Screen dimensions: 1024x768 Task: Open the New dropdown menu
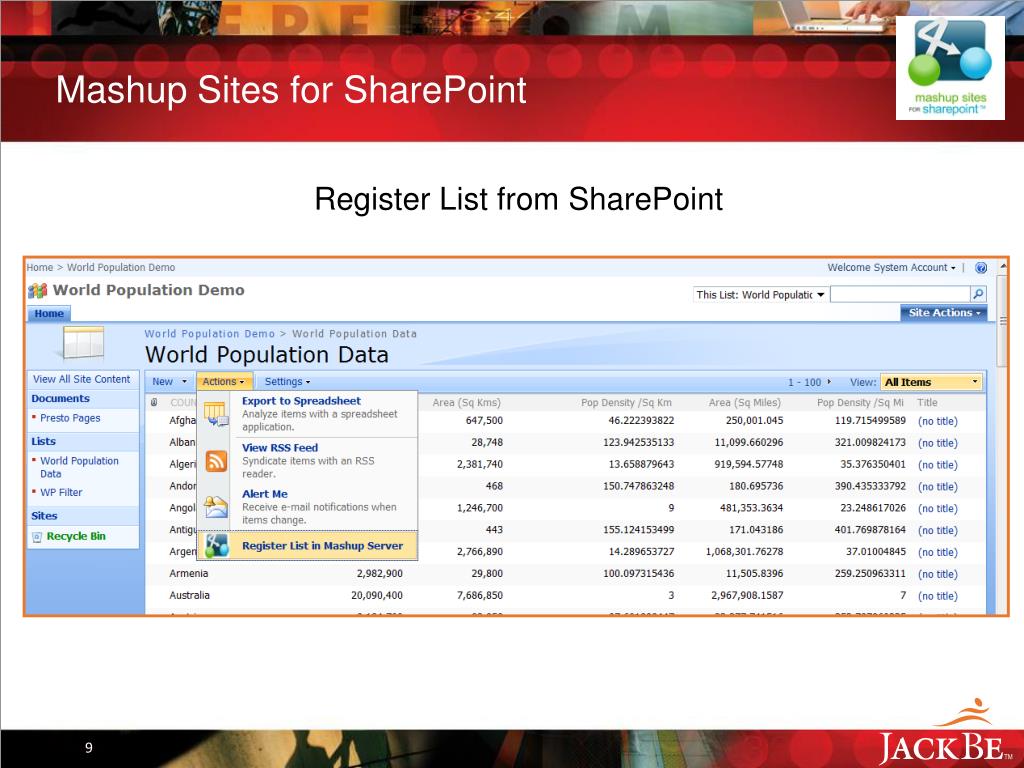[169, 381]
